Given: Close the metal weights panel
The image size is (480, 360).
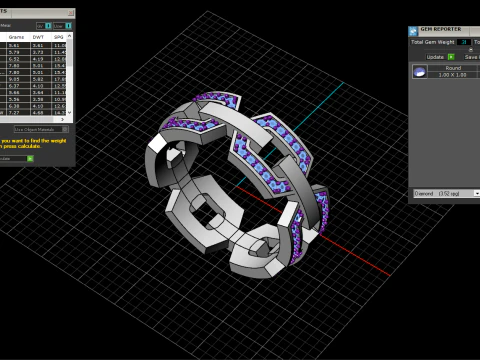Looking at the screenshot, I should [71, 13].
